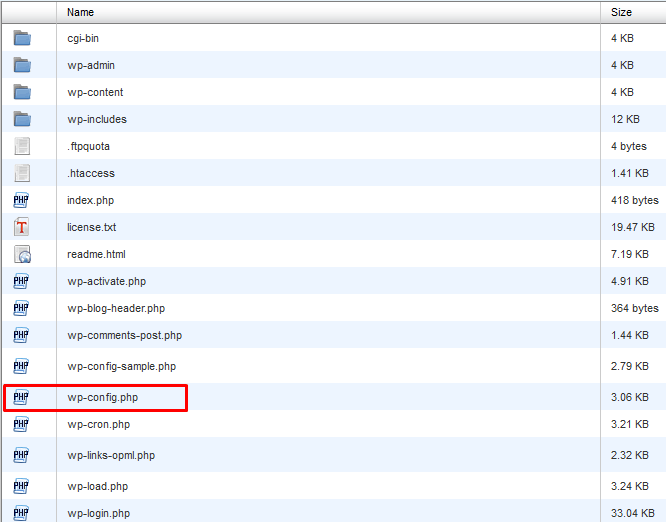Click the PHP icon for wp-comments-post.php
The image size is (666, 522).
click(21, 336)
